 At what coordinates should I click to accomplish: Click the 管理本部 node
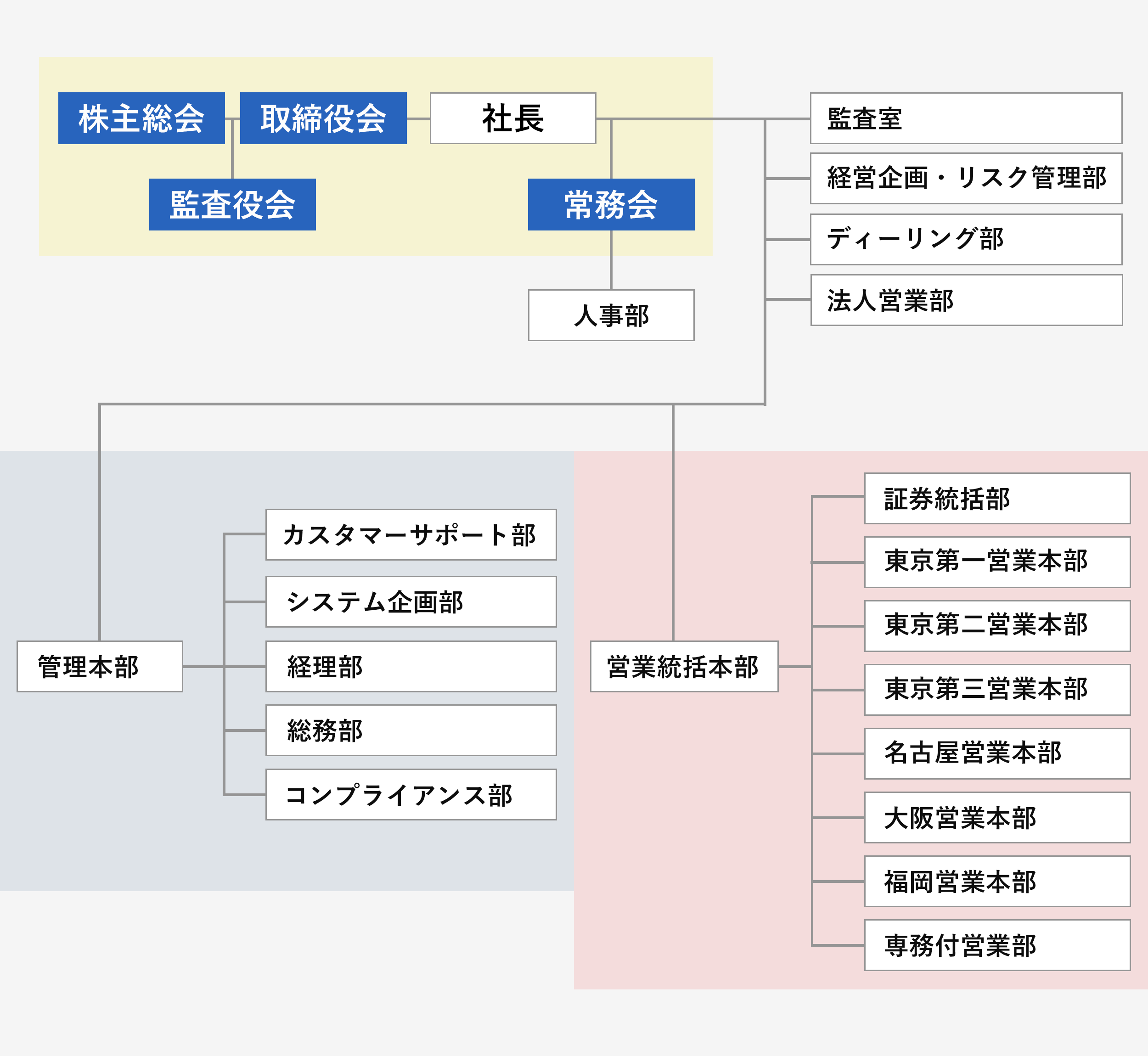pyautogui.click(x=100, y=666)
